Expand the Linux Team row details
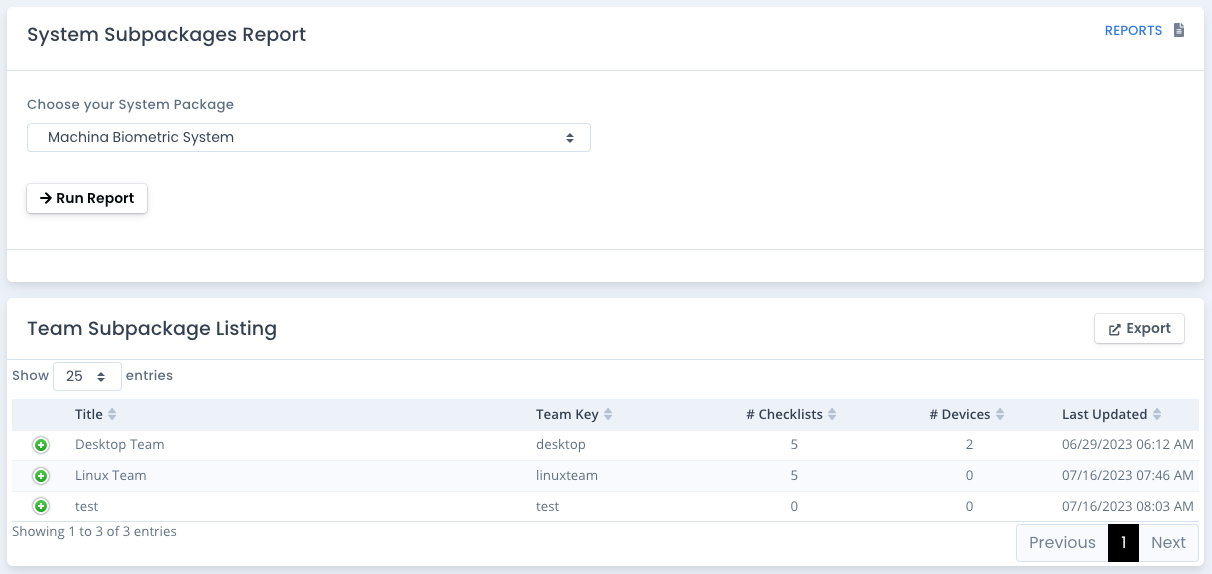This screenshot has height=574, width=1212. [41, 476]
